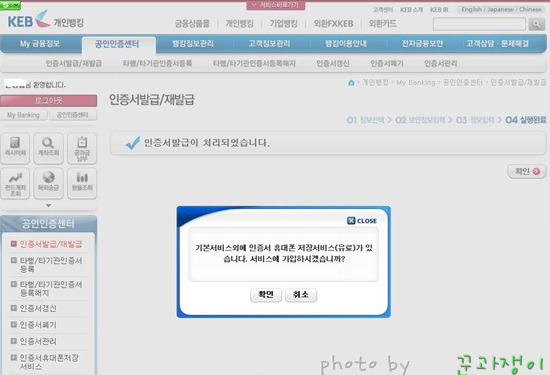This screenshot has height=375, width=550.
Task: Click the 확인 button below completion message
Action: point(527,171)
